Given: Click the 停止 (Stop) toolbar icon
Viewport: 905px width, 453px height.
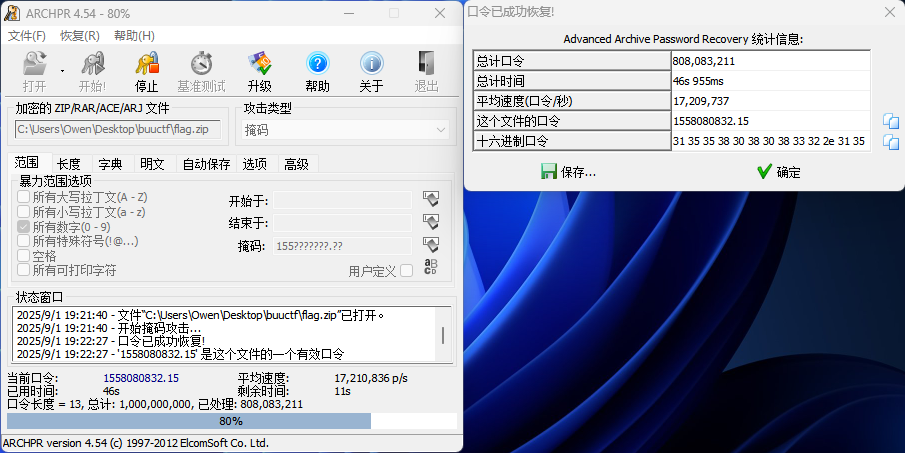Looking at the screenshot, I should (x=147, y=72).
